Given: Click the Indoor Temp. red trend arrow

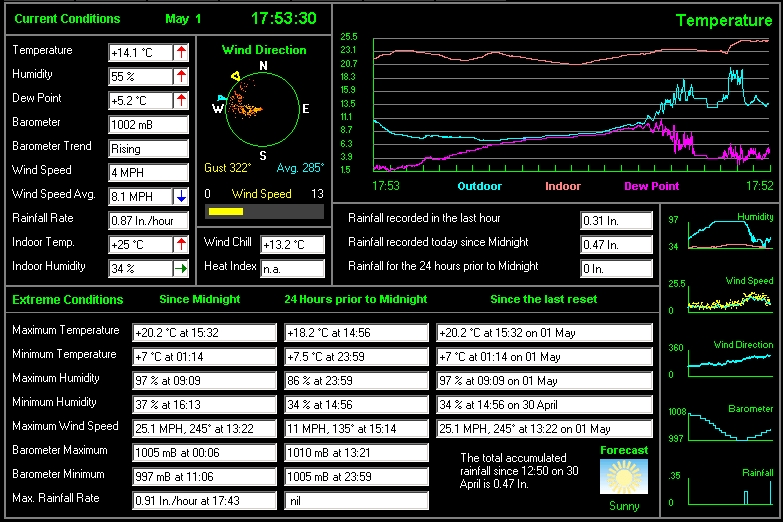Looking at the screenshot, I should click(x=181, y=245).
